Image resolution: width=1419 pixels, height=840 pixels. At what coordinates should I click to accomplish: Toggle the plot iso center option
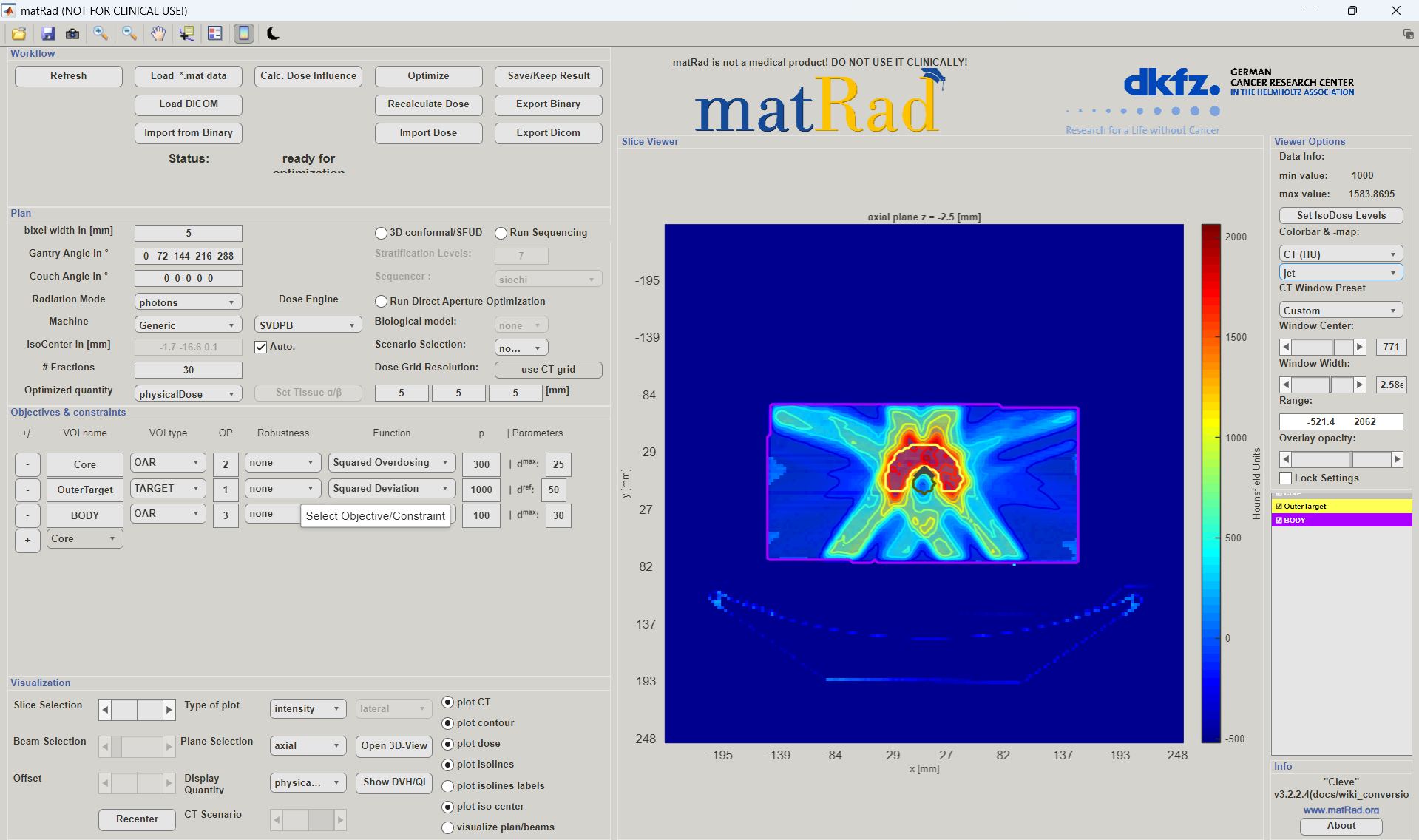coord(447,807)
